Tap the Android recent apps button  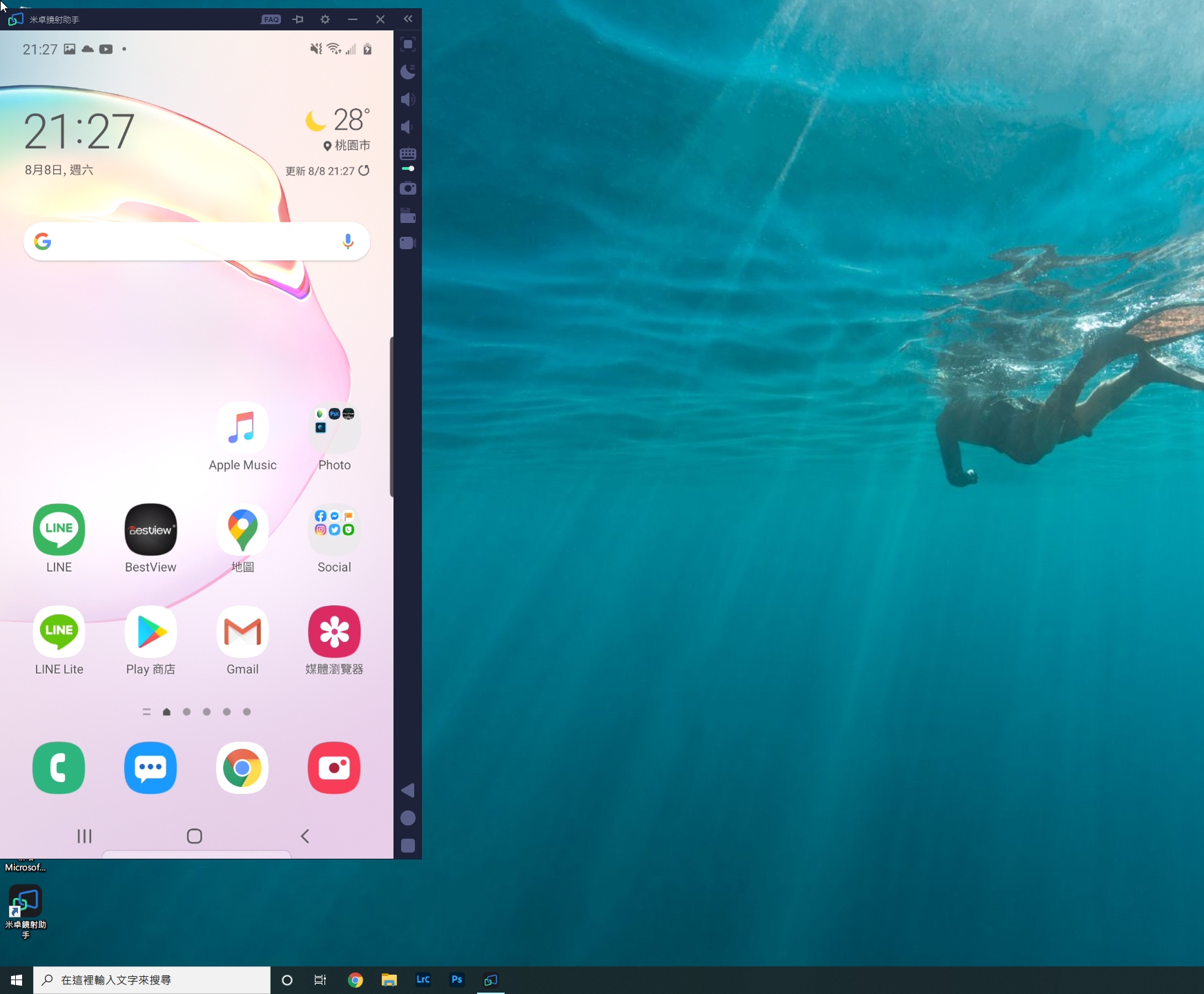click(x=84, y=837)
